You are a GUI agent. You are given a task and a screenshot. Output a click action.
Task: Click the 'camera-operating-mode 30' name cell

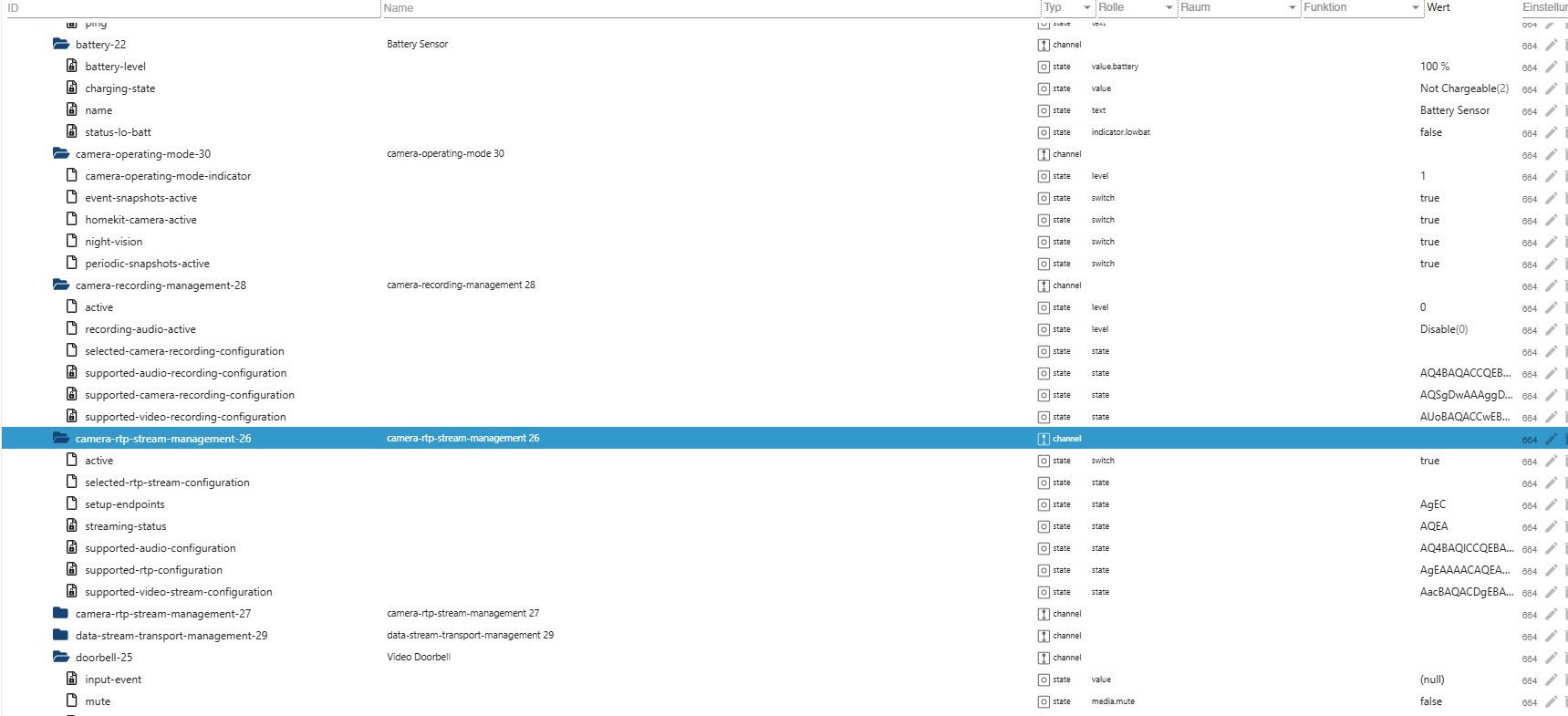coord(445,153)
